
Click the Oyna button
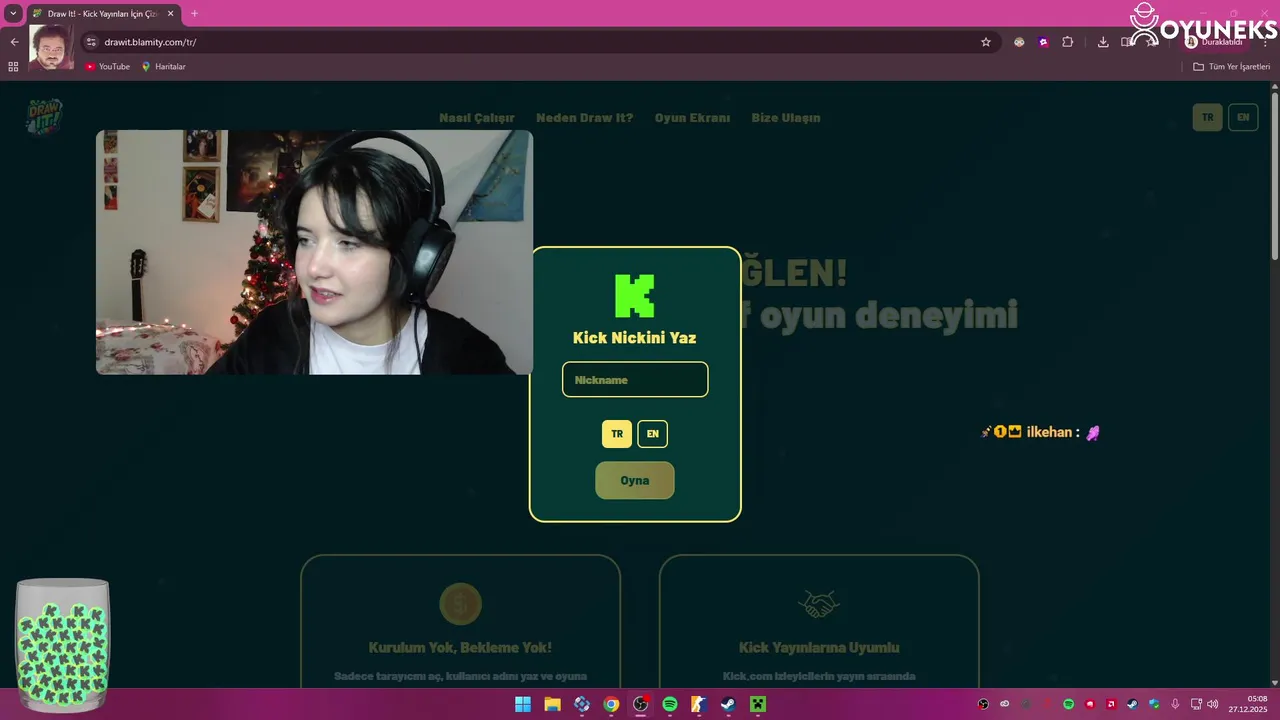point(635,480)
